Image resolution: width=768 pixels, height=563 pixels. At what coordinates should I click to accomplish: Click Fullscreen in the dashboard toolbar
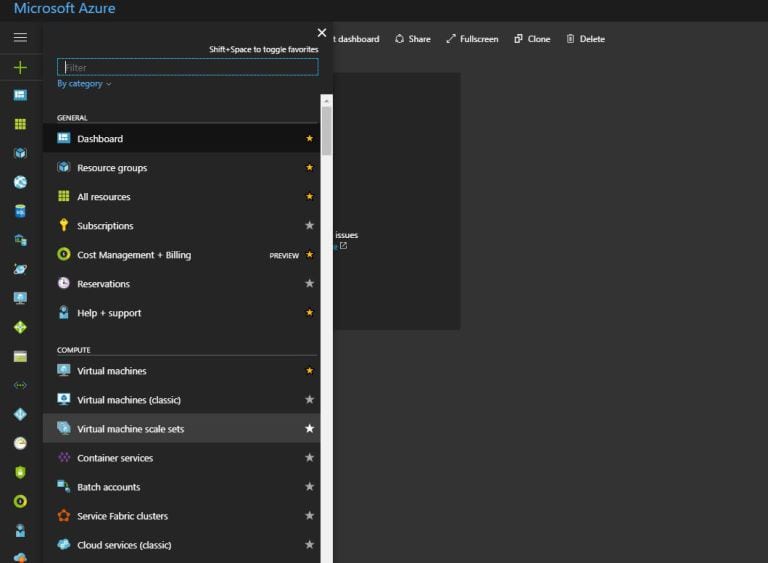coord(472,39)
